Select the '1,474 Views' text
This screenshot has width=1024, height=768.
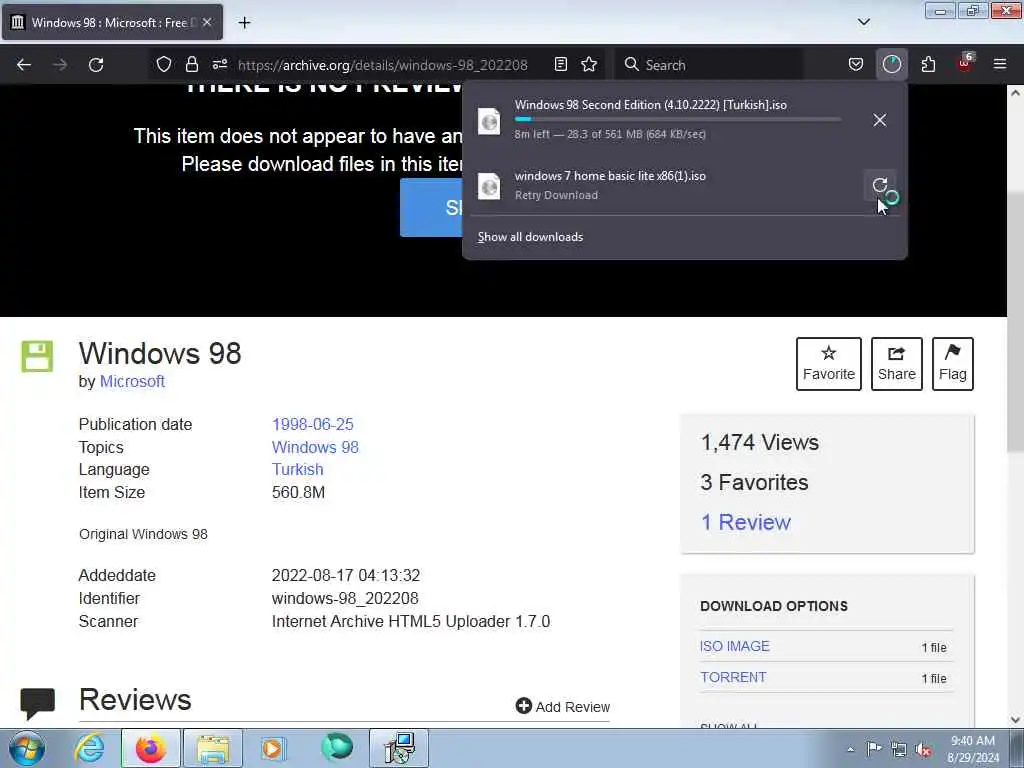760,442
